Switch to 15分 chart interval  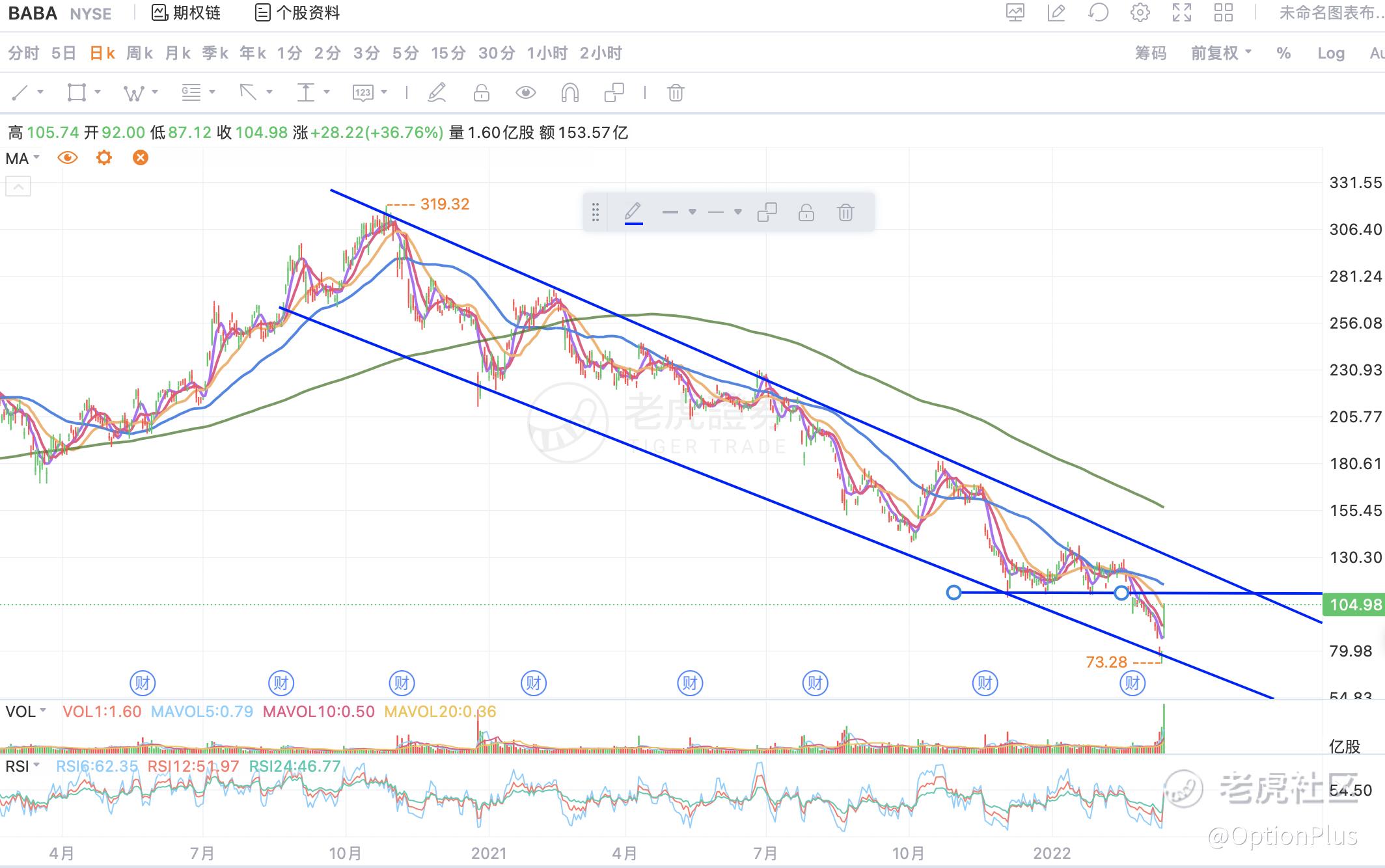point(448,53)
